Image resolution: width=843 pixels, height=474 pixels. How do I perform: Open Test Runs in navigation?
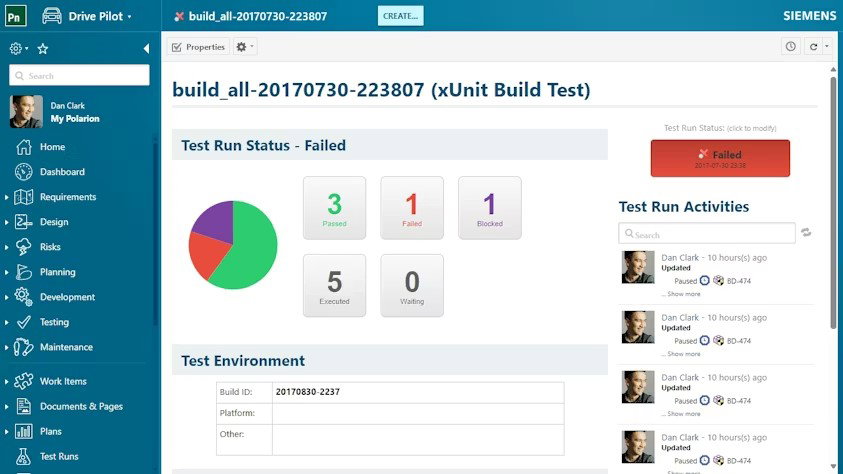pyautogui.click(x=59, y=456)
